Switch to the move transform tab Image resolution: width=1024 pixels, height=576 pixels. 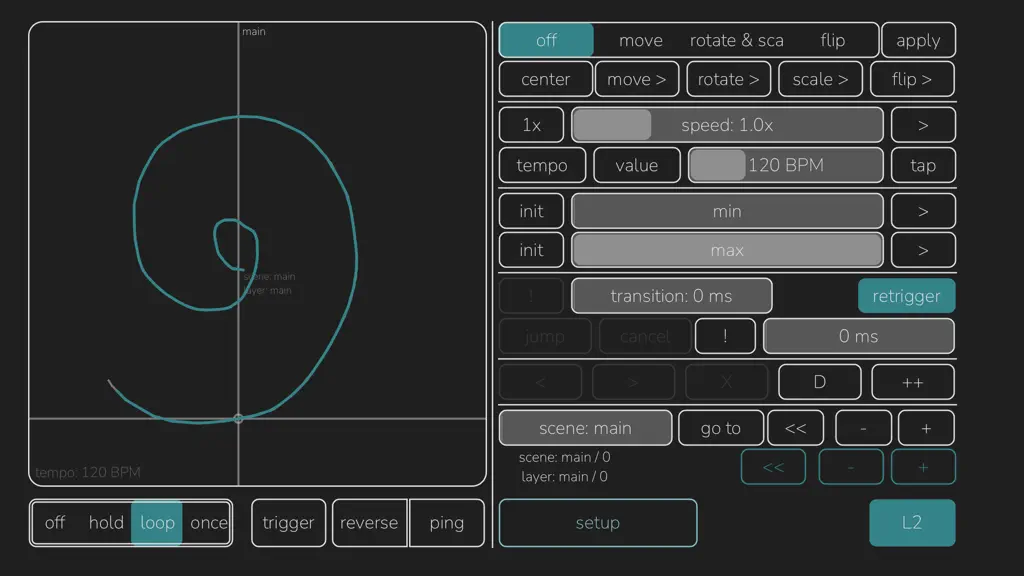[x=641, y=40]
